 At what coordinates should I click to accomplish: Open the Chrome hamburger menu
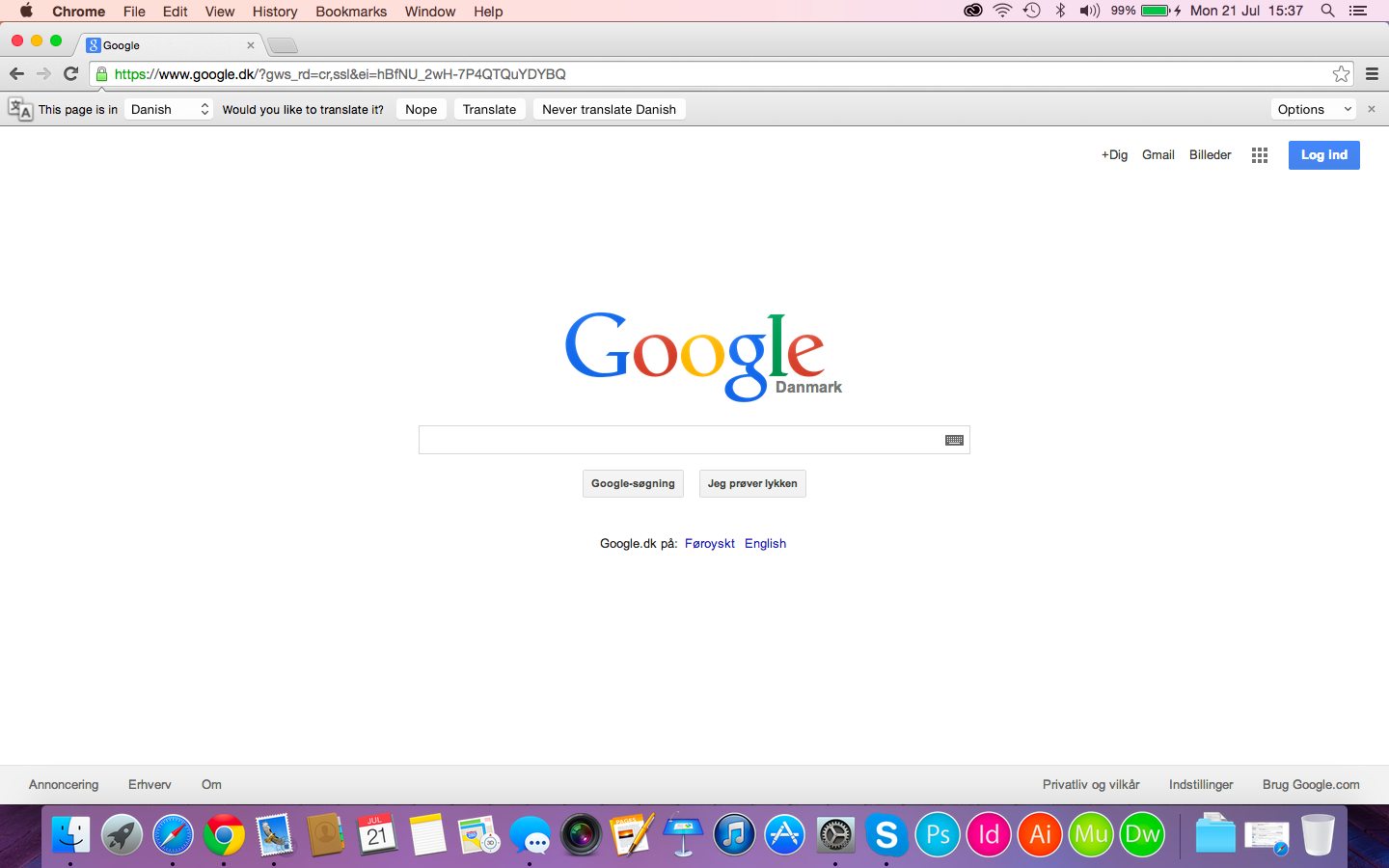[x=1372, y=73]
